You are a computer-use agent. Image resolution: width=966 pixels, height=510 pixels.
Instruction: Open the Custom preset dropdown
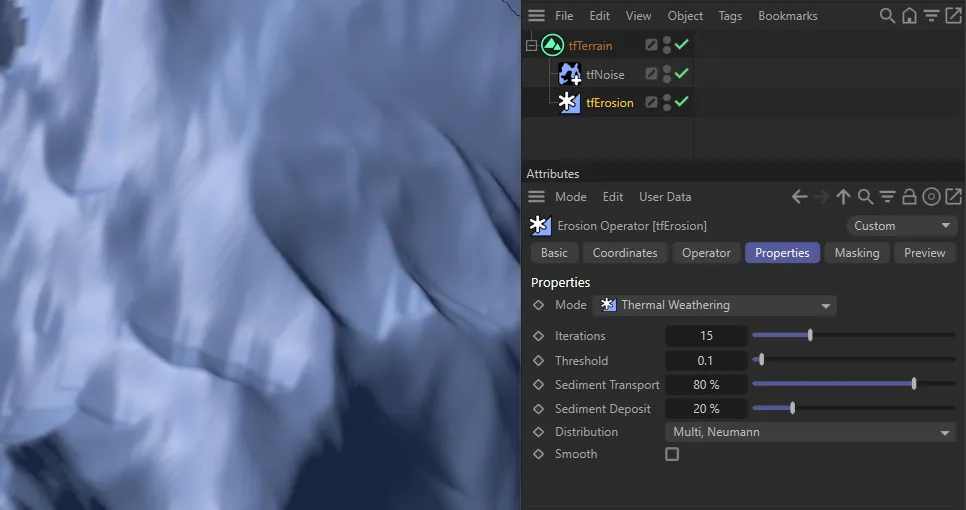(x=901, y=226)
